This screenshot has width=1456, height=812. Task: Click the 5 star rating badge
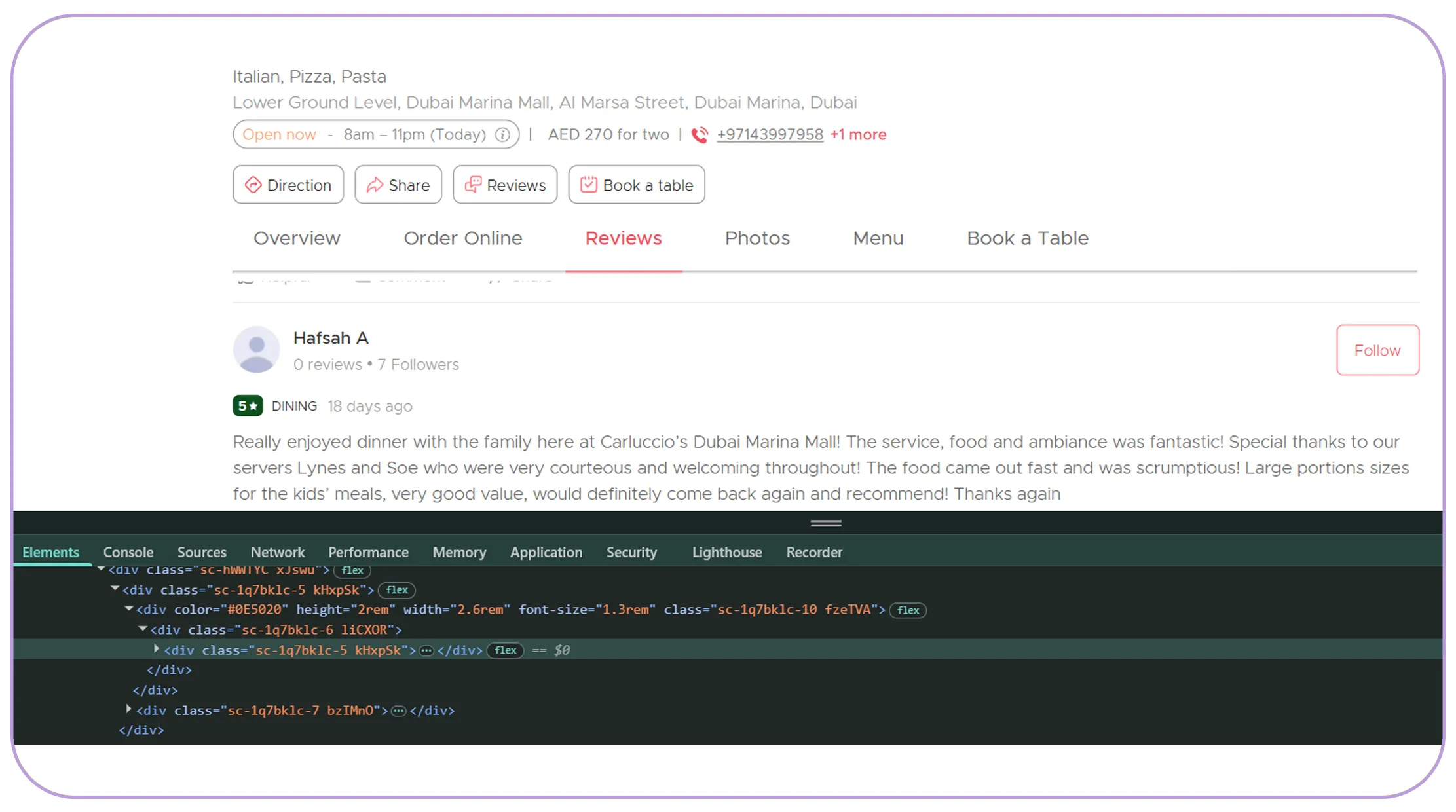point(248,406)
